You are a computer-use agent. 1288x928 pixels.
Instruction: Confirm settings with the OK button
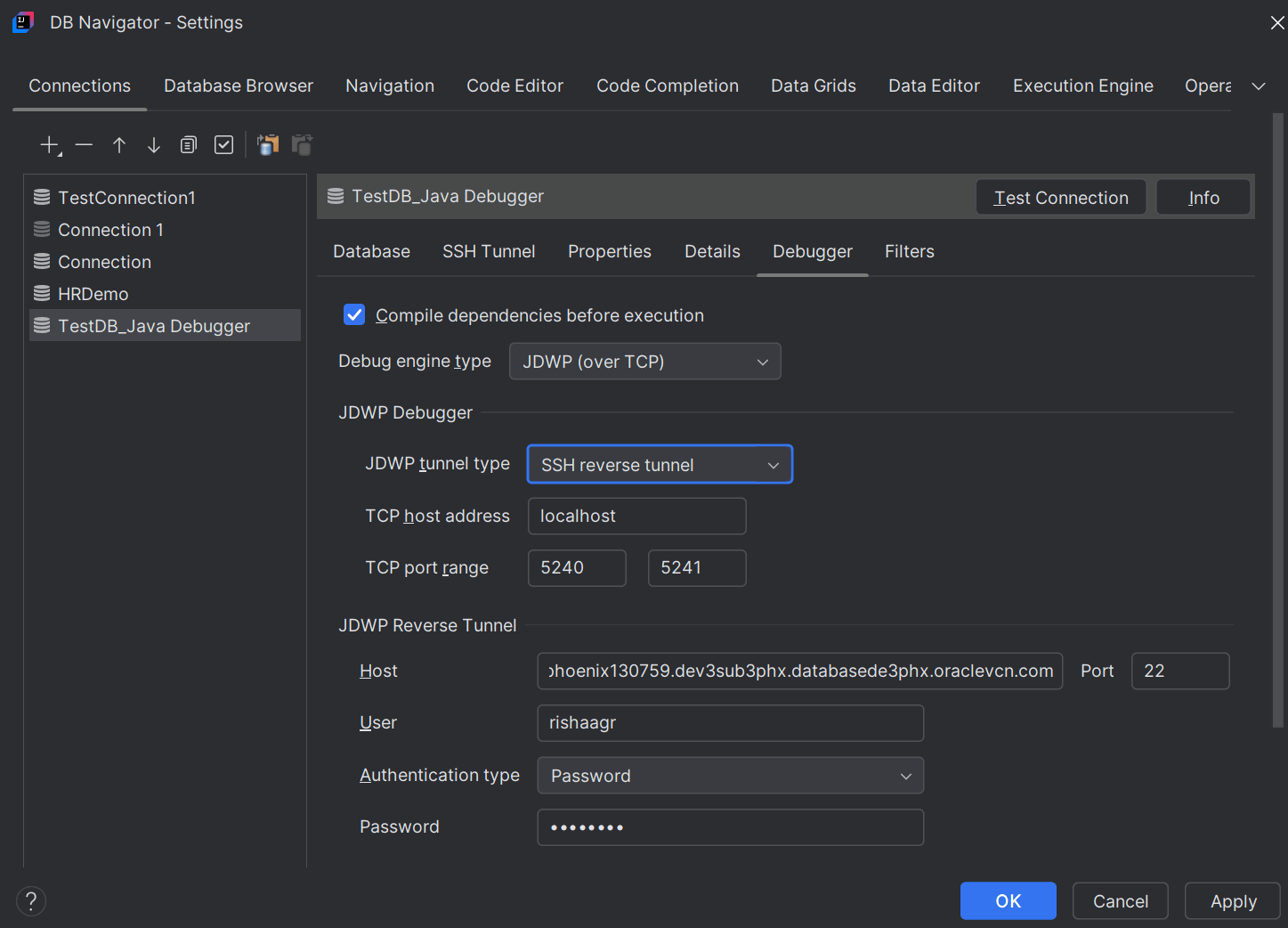tap(1009, 901)
